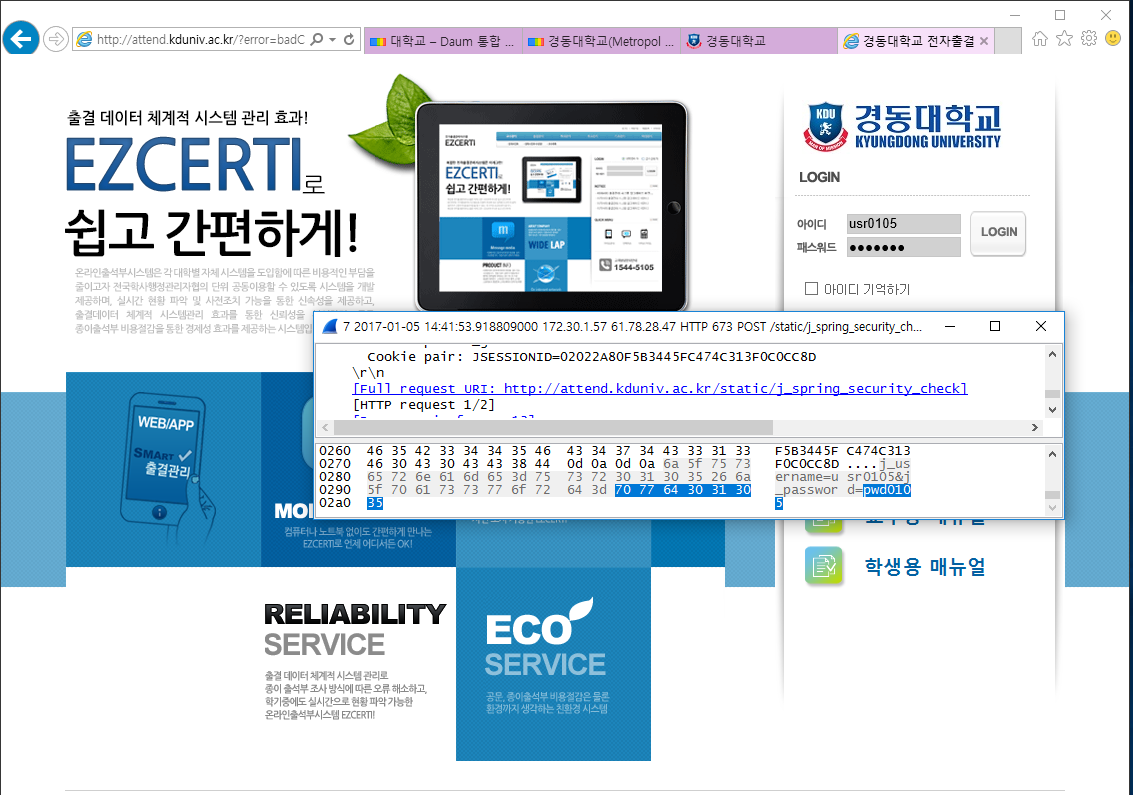Minimize the Wireshark packet window

[x=950, y=327]
